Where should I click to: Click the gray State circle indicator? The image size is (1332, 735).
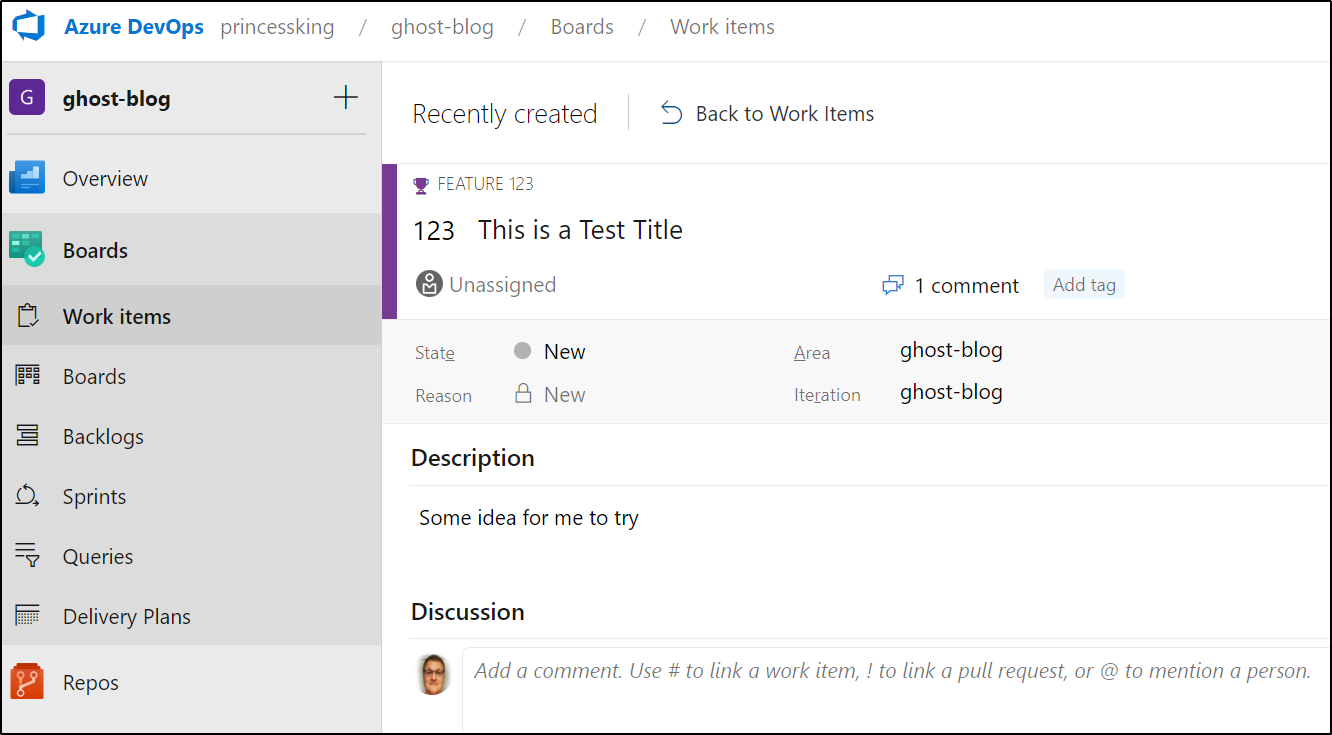(522, 351)
